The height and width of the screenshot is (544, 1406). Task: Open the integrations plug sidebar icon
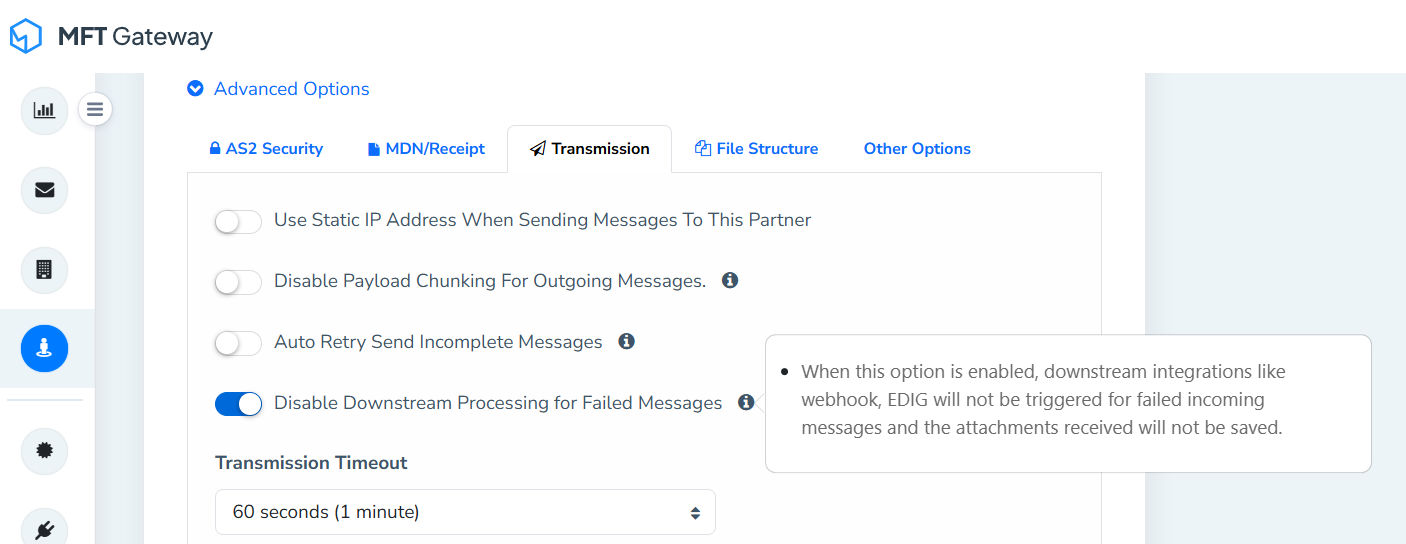click(x=44, y=530)
